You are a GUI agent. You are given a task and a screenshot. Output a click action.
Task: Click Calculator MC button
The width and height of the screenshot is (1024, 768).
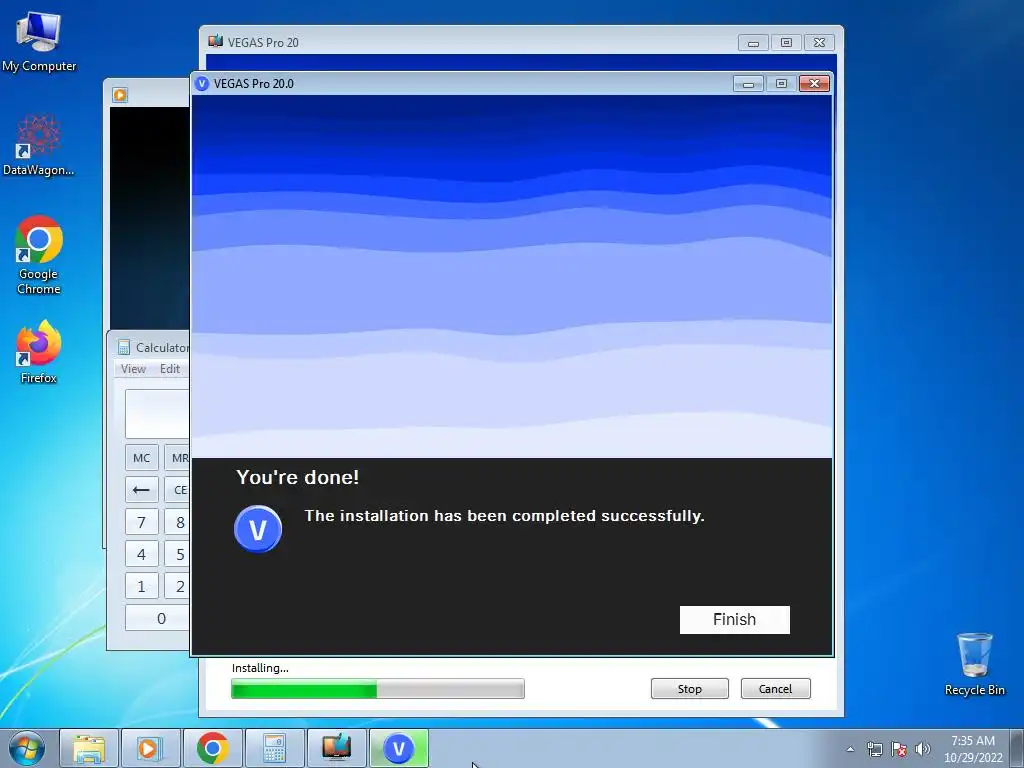(x=142, y=458)
